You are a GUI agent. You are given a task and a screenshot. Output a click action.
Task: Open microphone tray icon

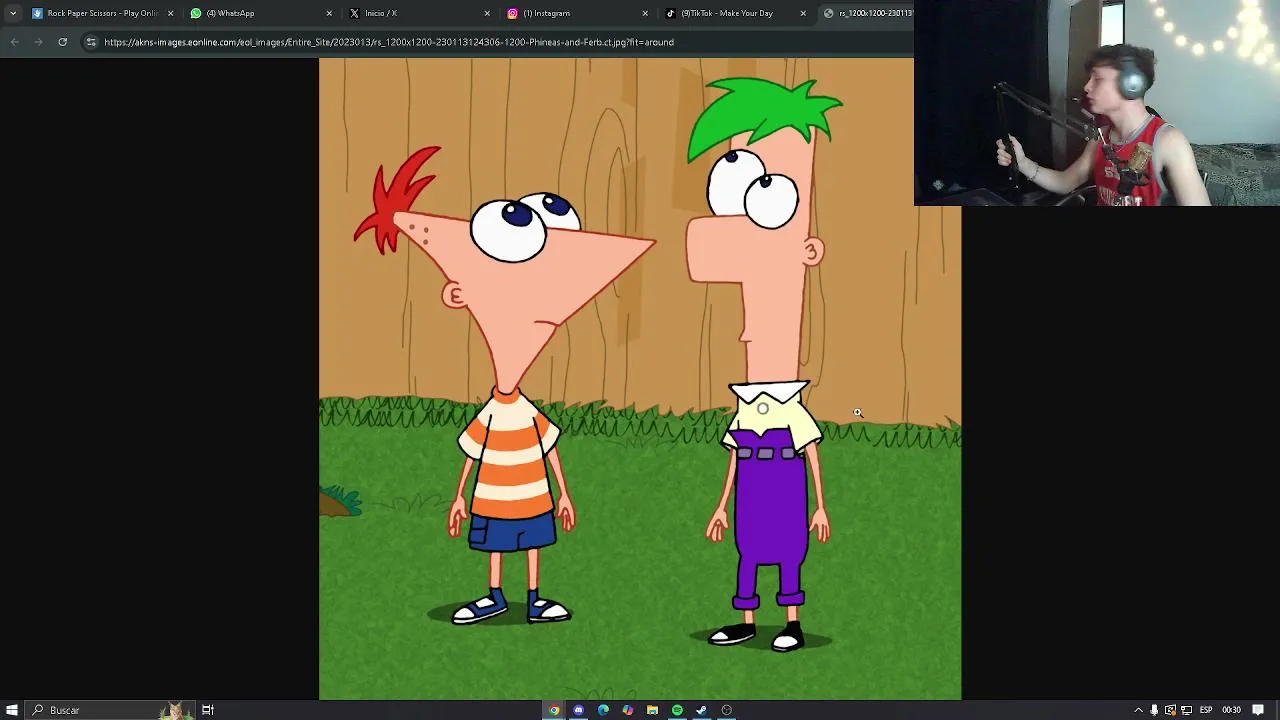pyautogui.click(x=1154, y=710)
